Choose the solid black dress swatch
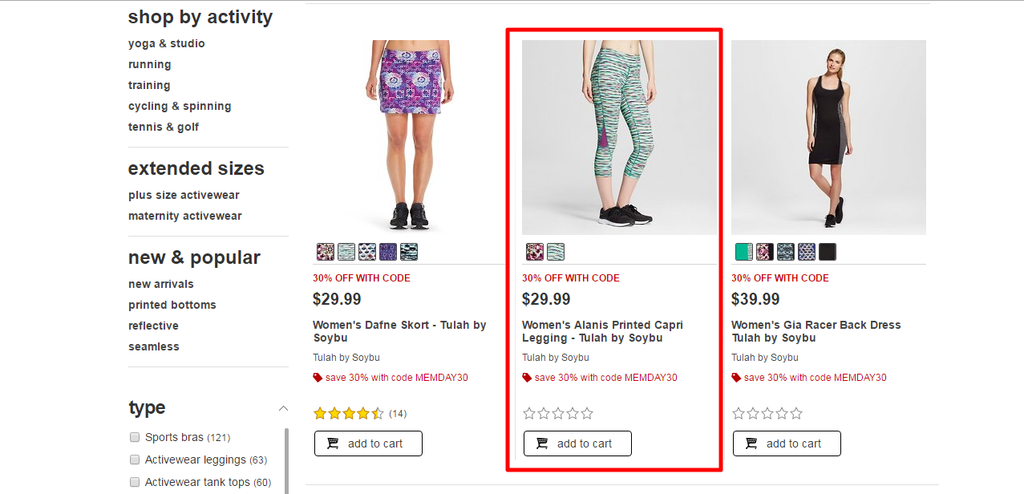The width and height of the screenshot is (1024, 494). coord(827,252)
